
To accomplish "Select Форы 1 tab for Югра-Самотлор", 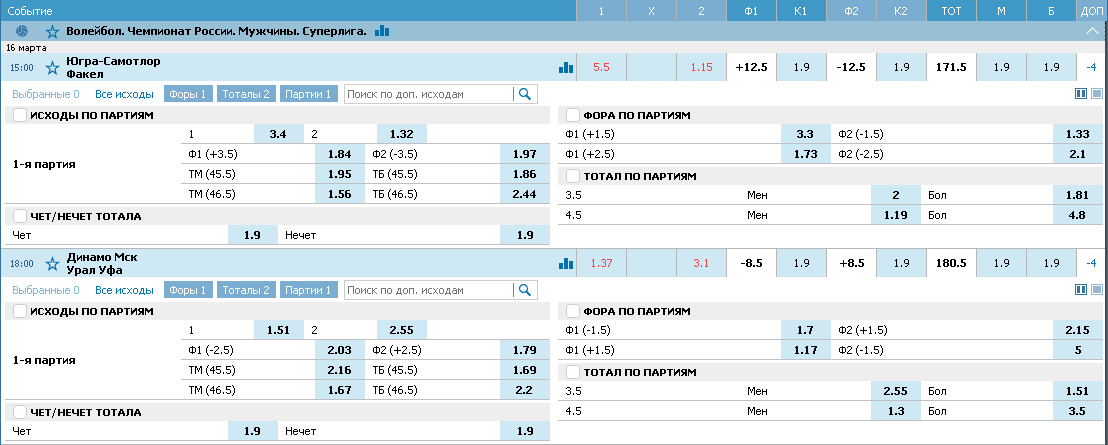I will pos(188,94).
